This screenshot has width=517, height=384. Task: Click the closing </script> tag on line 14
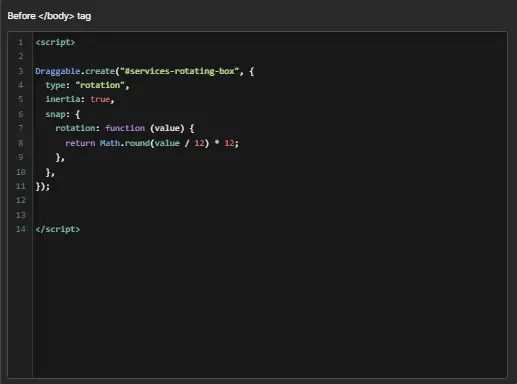tap(58, 229)
